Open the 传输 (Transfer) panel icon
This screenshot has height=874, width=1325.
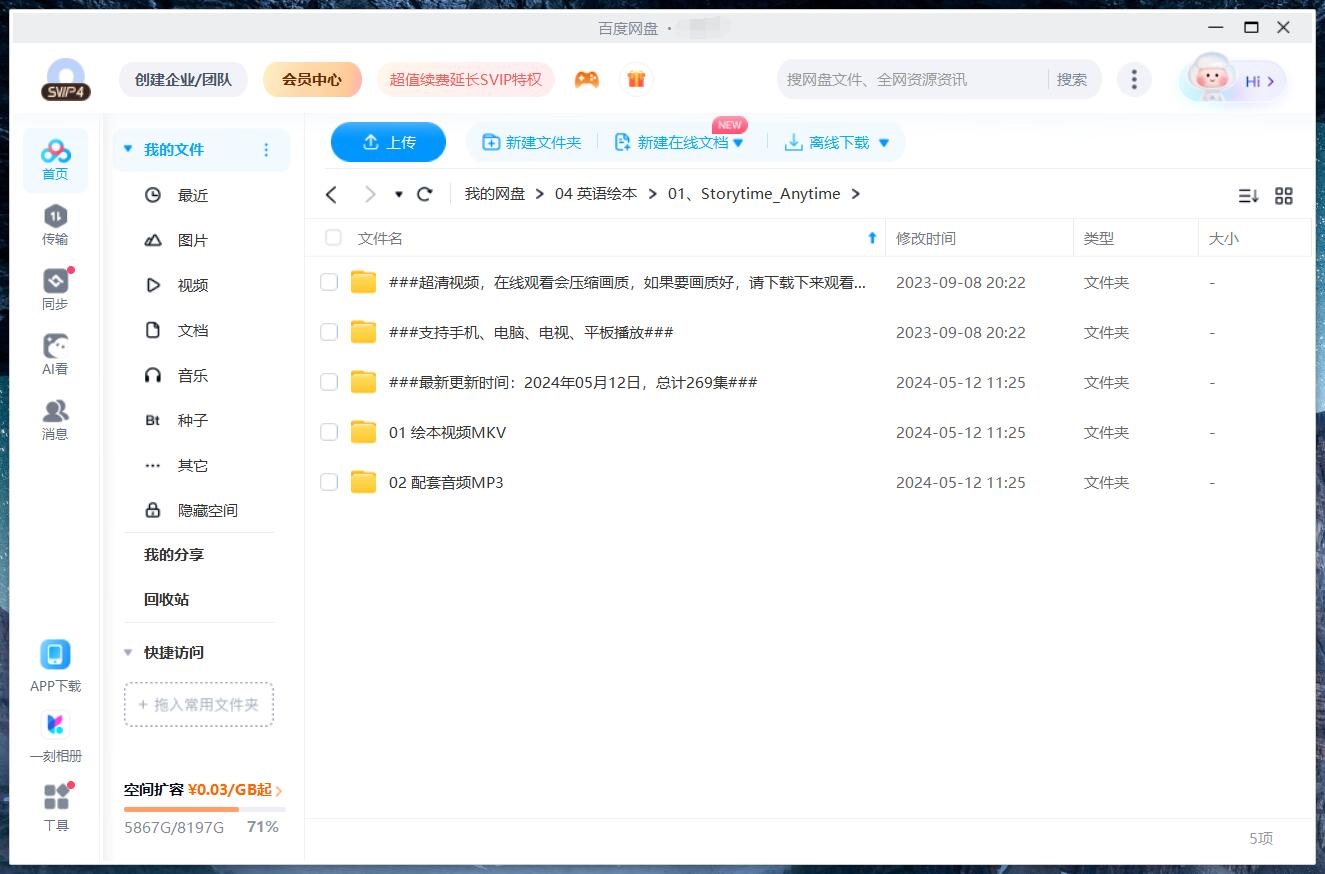coord(55,217)
